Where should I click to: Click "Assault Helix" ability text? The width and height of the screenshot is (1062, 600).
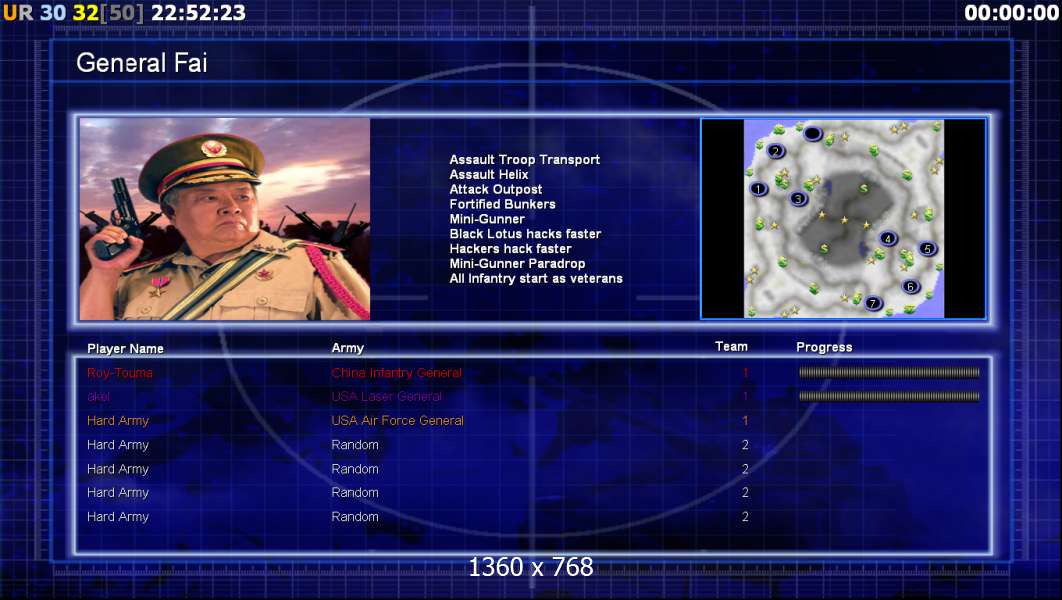pyautogui.click(x=488, y=175)
